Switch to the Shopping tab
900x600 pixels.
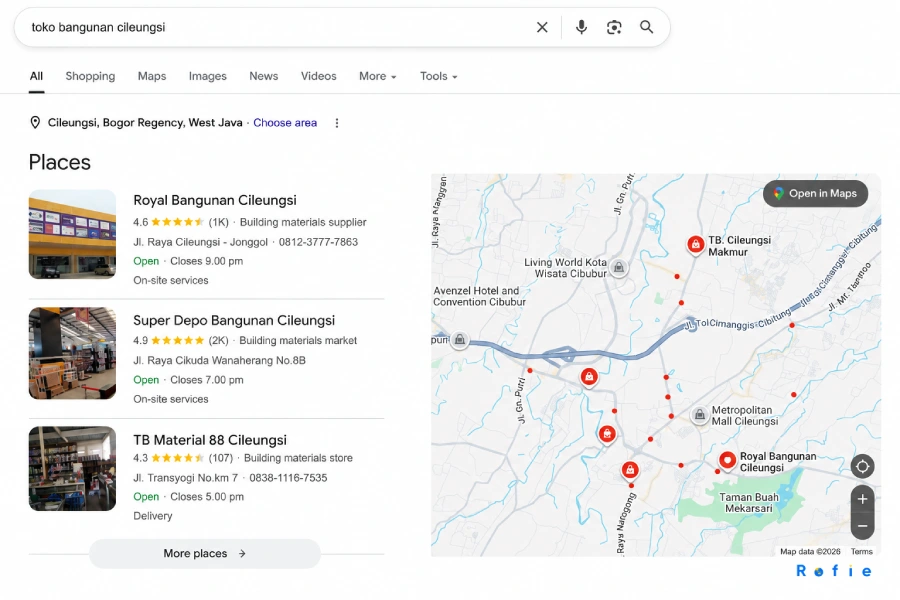click(90, 76)
